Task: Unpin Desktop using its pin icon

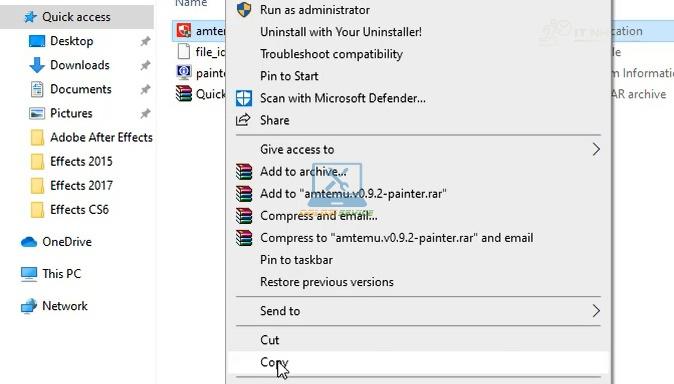Action: coord(145,41)
